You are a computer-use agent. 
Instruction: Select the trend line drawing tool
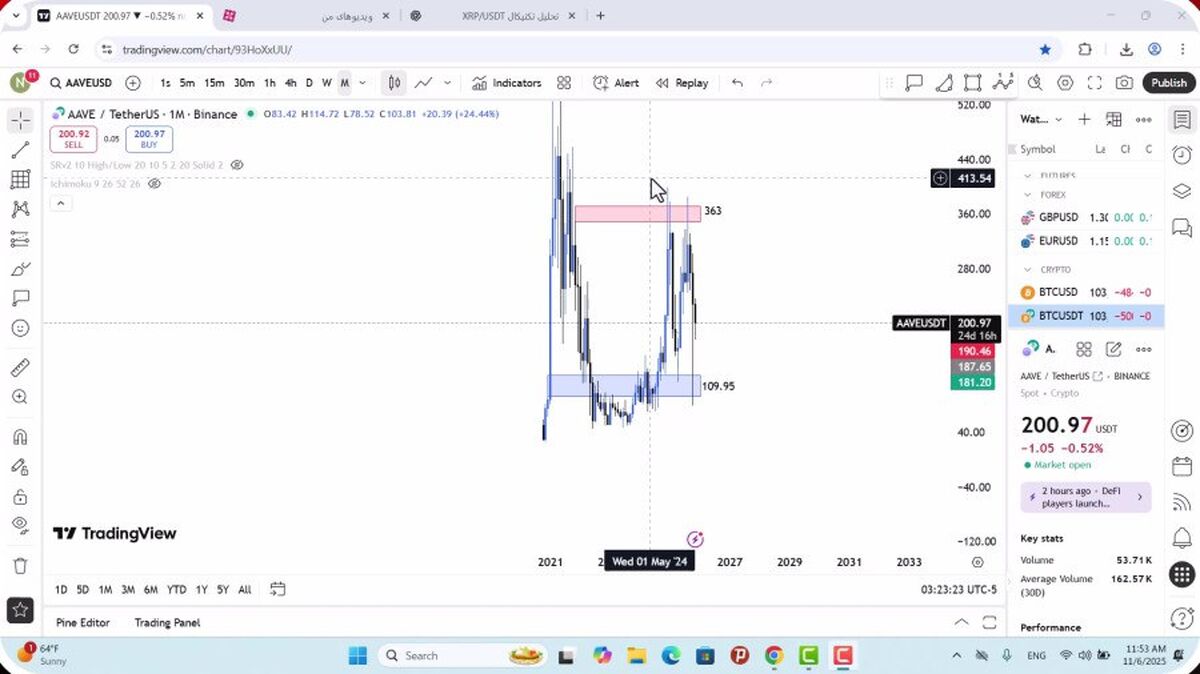coord(20,150)
